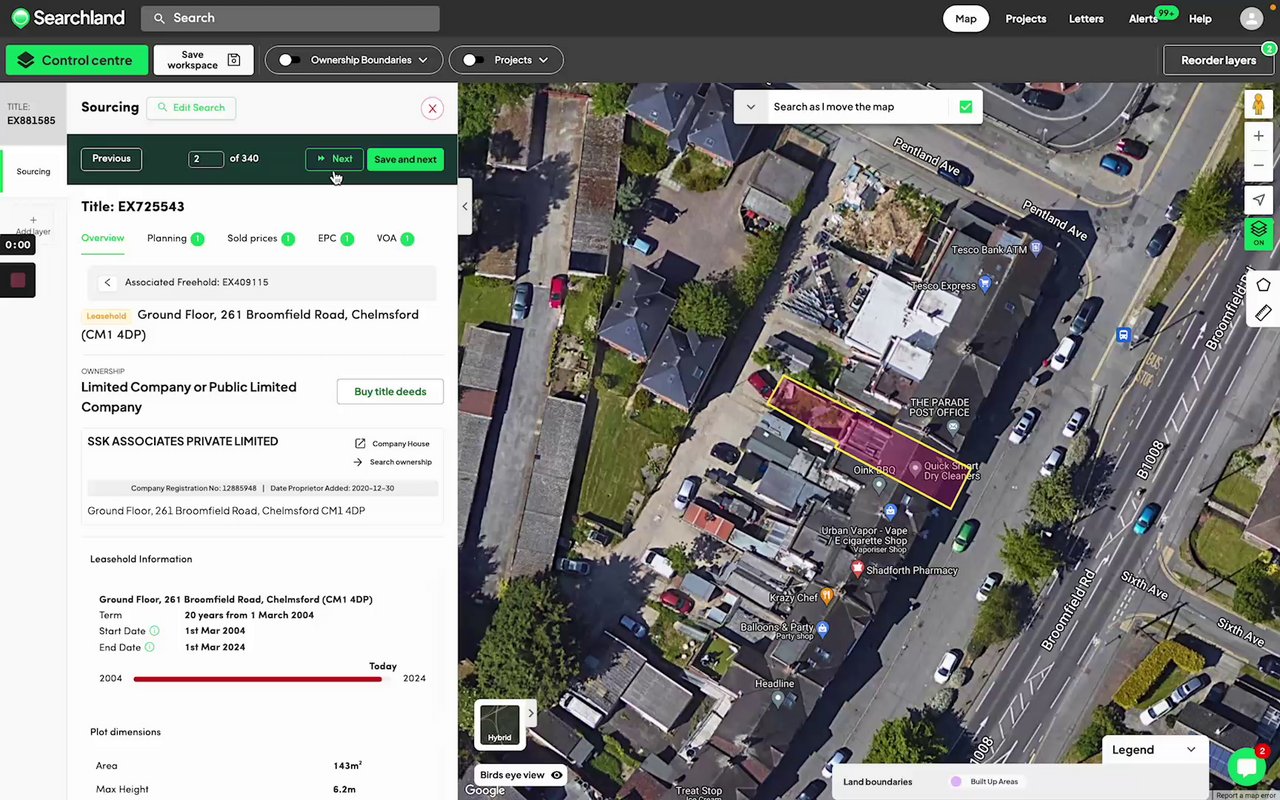Go to the Letters page

pos(1086,19)
